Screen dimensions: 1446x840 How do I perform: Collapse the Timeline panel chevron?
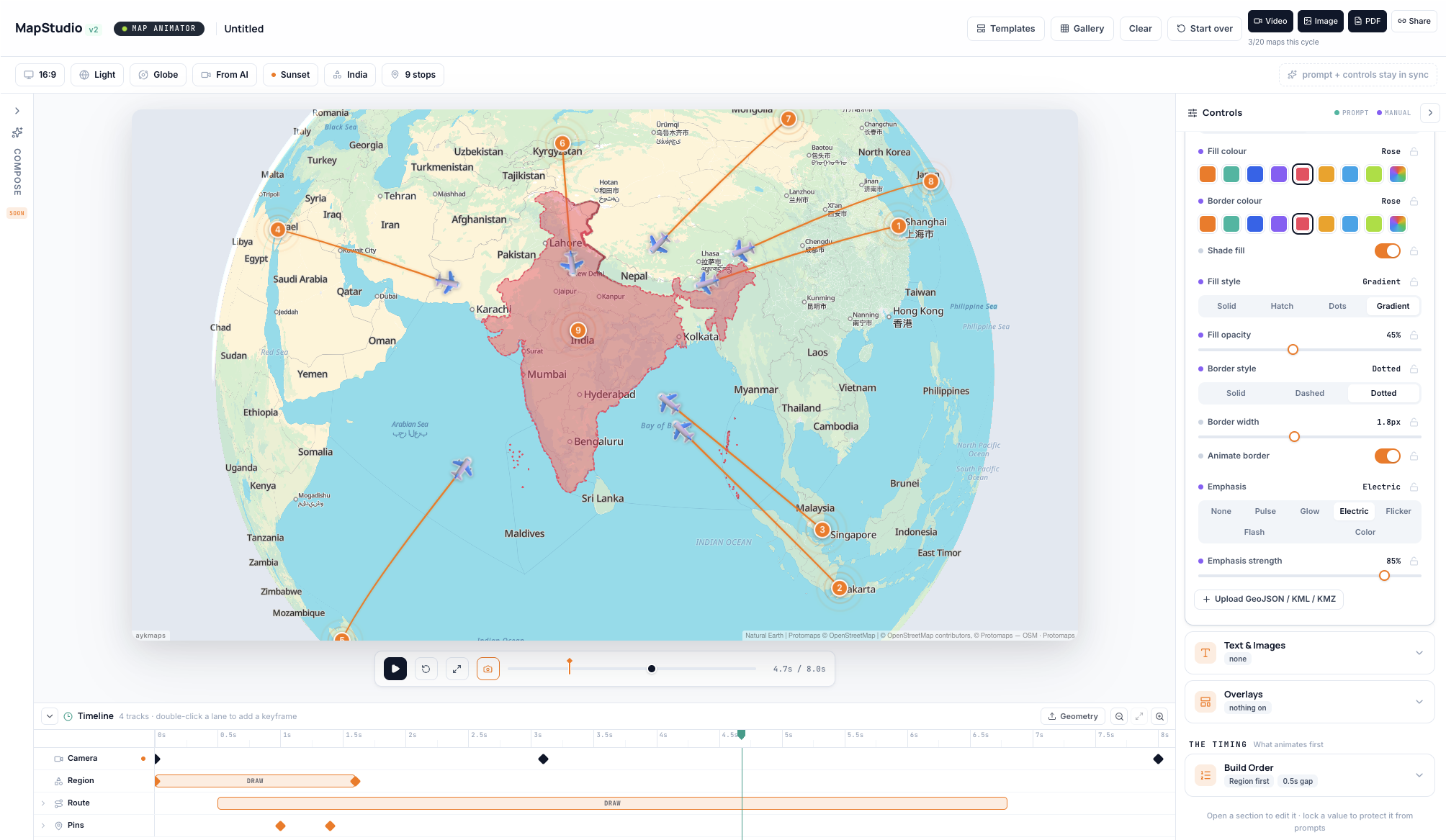click(49, 716)
